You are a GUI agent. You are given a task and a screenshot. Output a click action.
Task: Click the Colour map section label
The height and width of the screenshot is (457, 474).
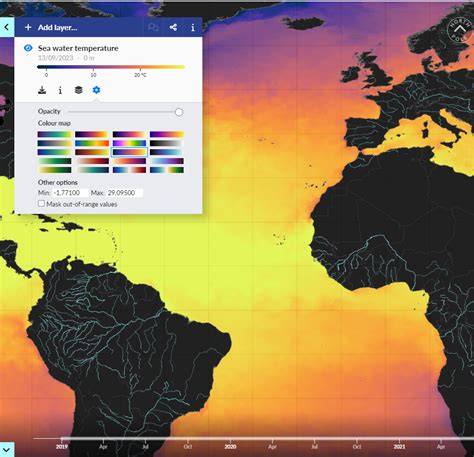(54, 123)
